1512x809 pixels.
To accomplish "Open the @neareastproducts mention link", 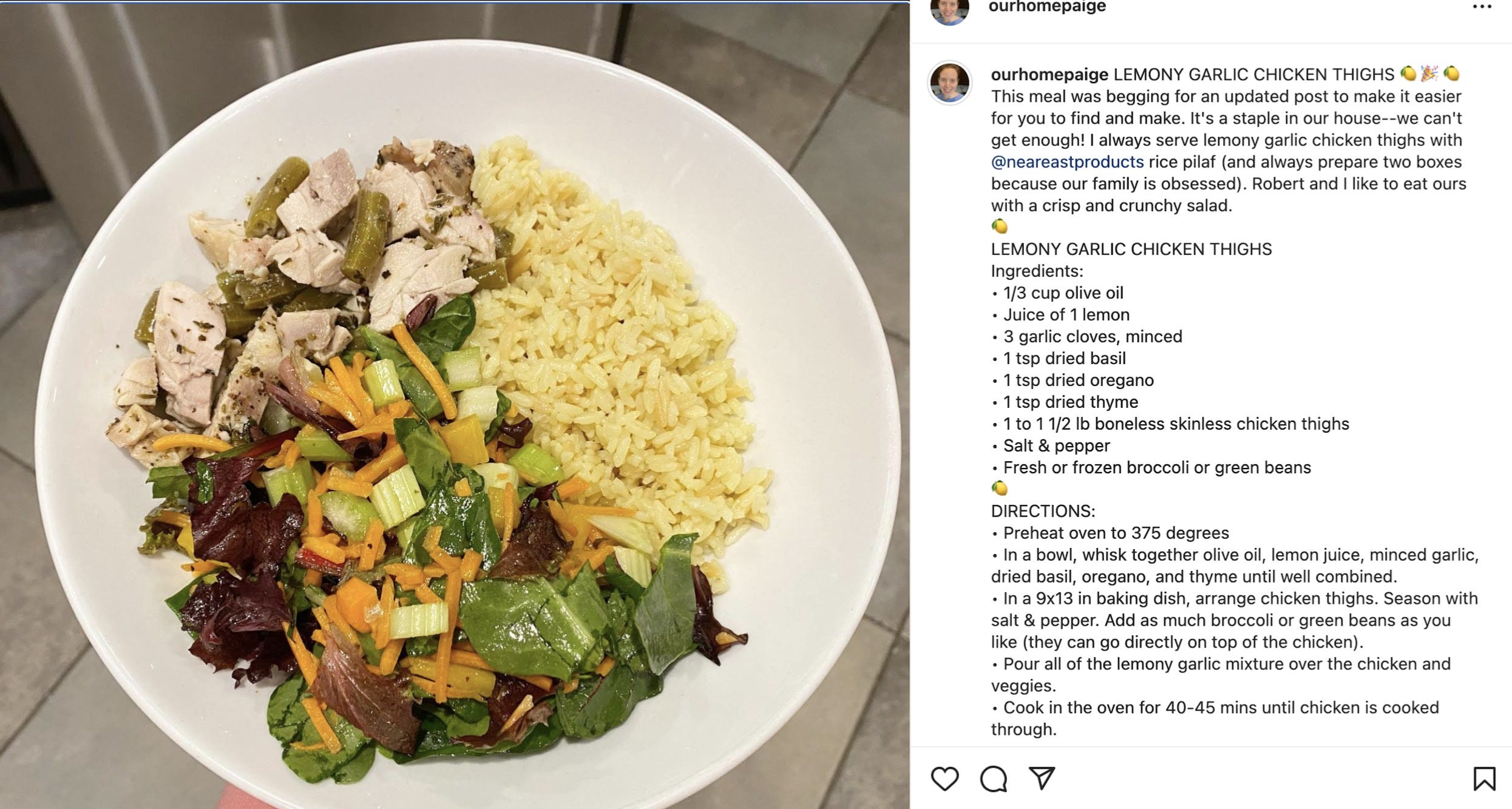I will click(1067, 162).
